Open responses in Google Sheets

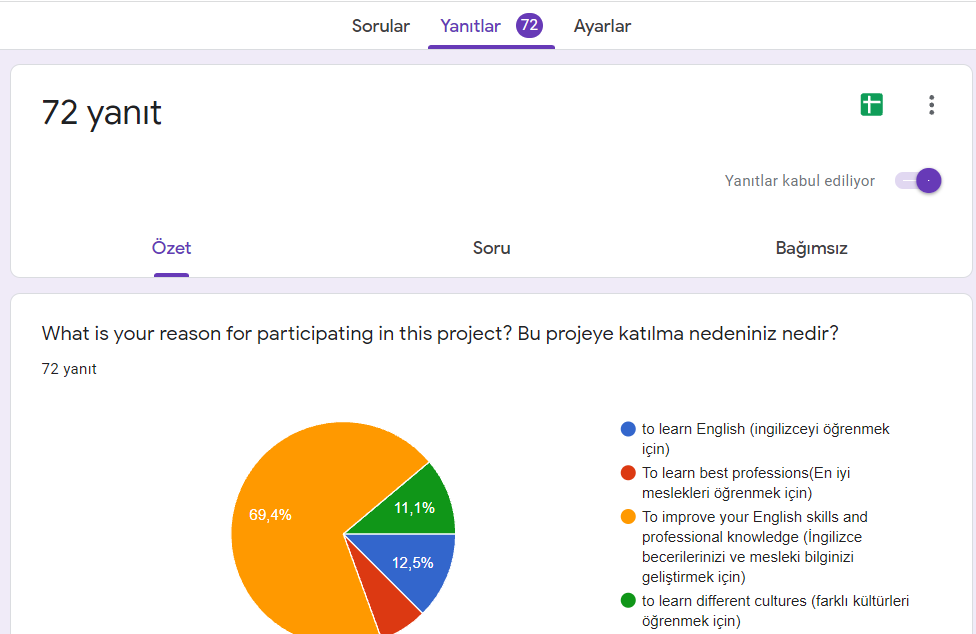pos(871,104)
